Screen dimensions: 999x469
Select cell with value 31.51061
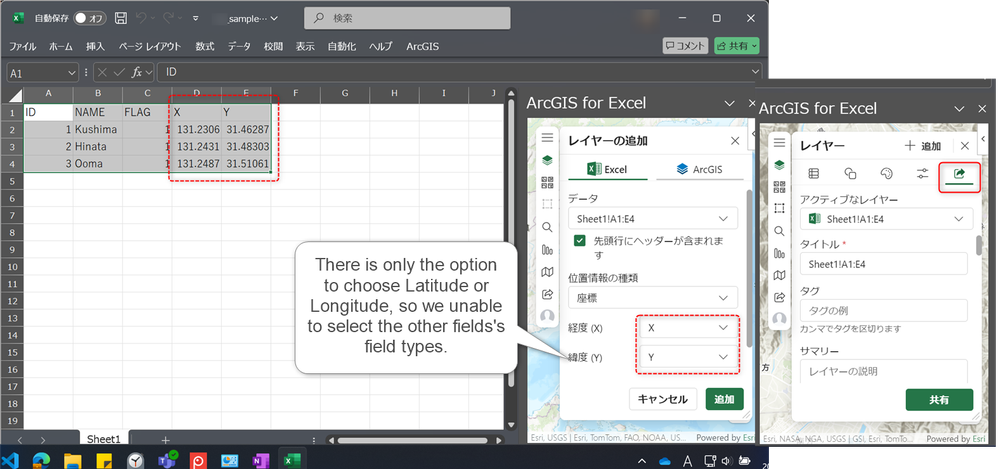[247, 164]
